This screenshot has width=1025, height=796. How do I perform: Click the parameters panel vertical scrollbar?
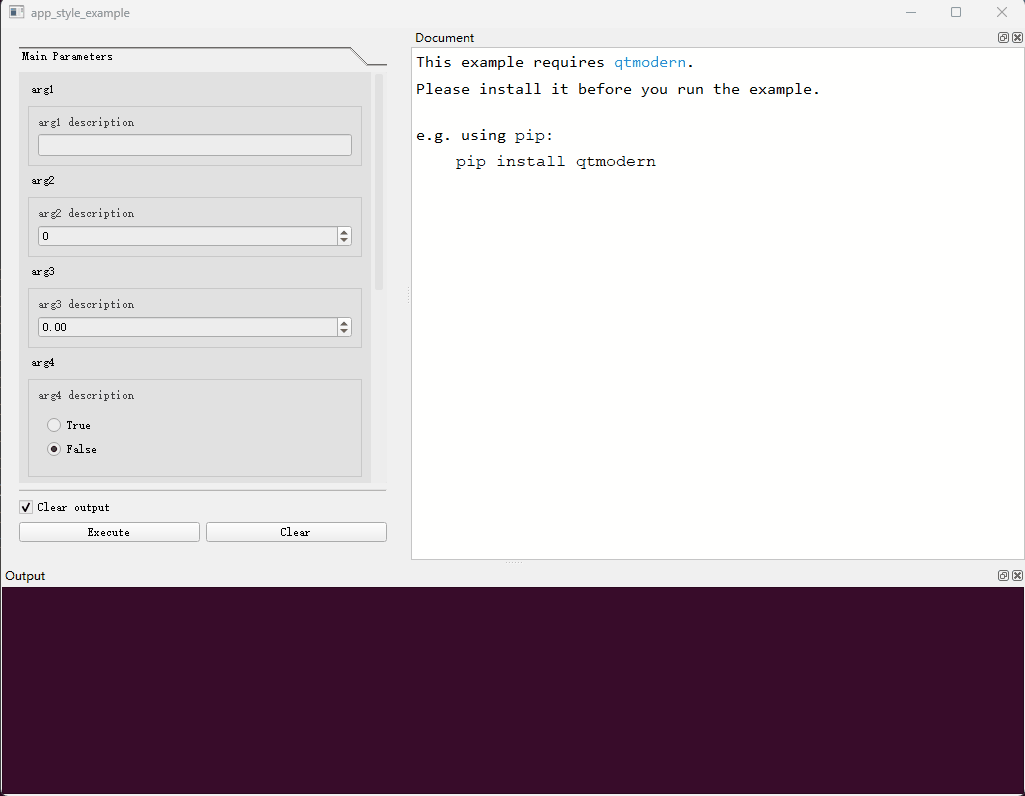tap(379, 182)
